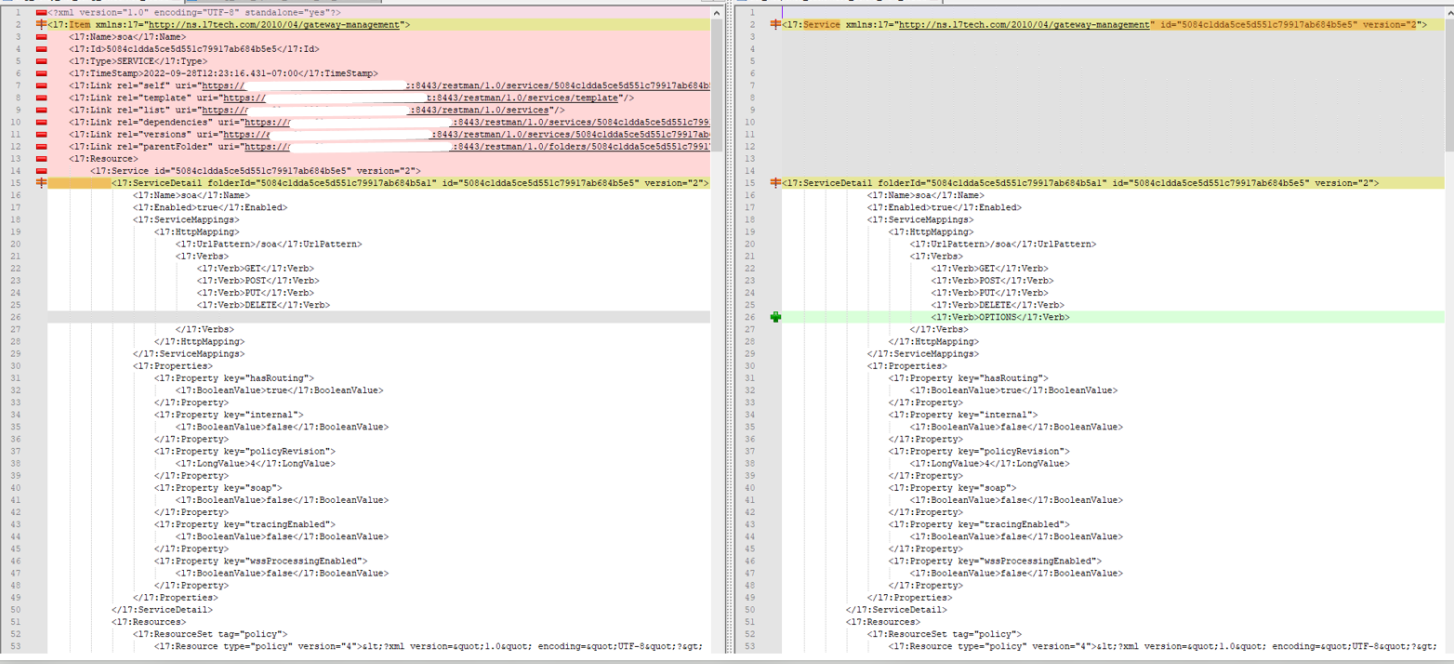Click the changed marker on right pane ServiceDetail line
The image size is (1454, 664).
[776, 183]
